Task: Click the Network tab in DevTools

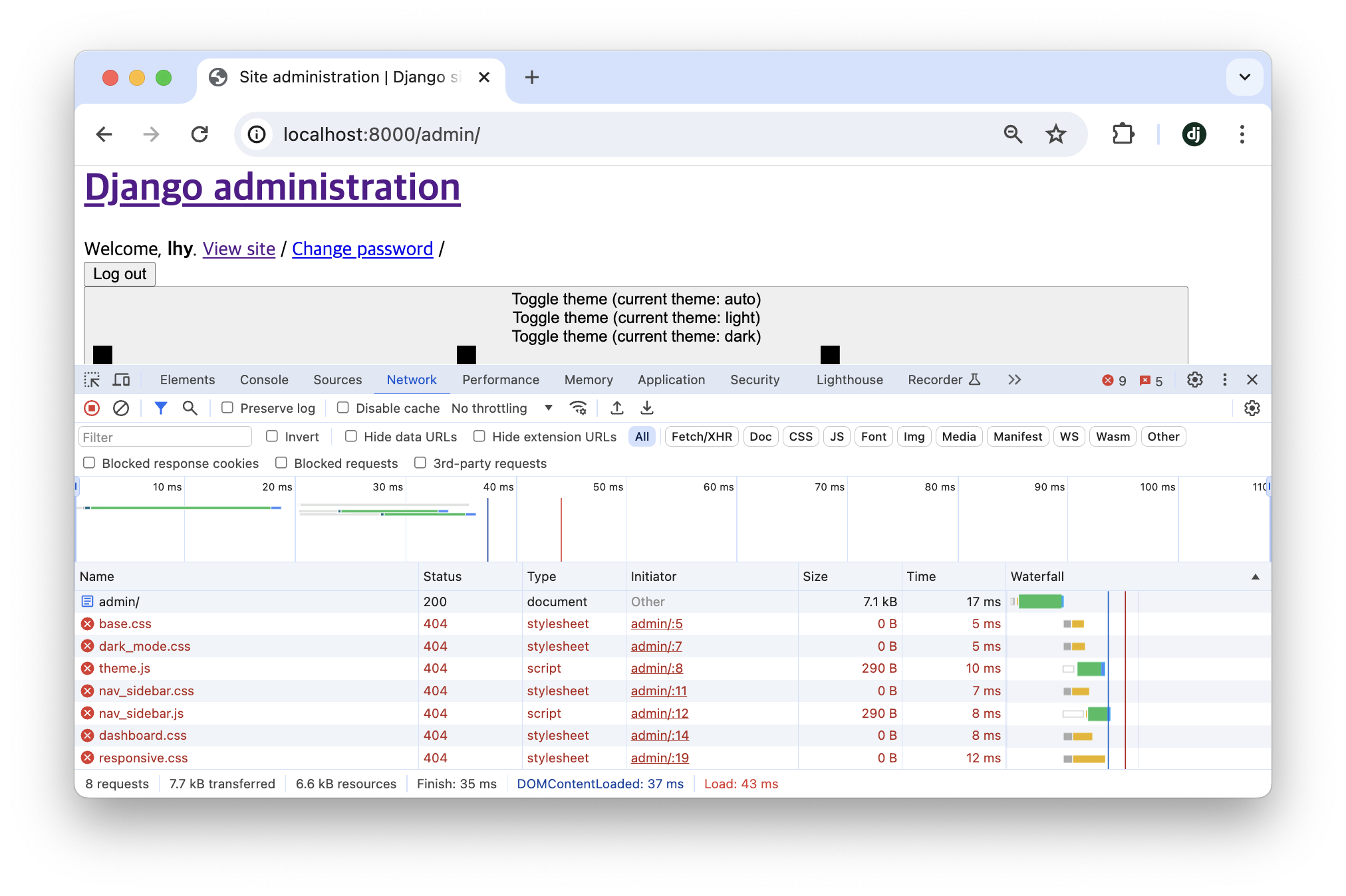Action: pyautogui.click(x=411, y=379)
